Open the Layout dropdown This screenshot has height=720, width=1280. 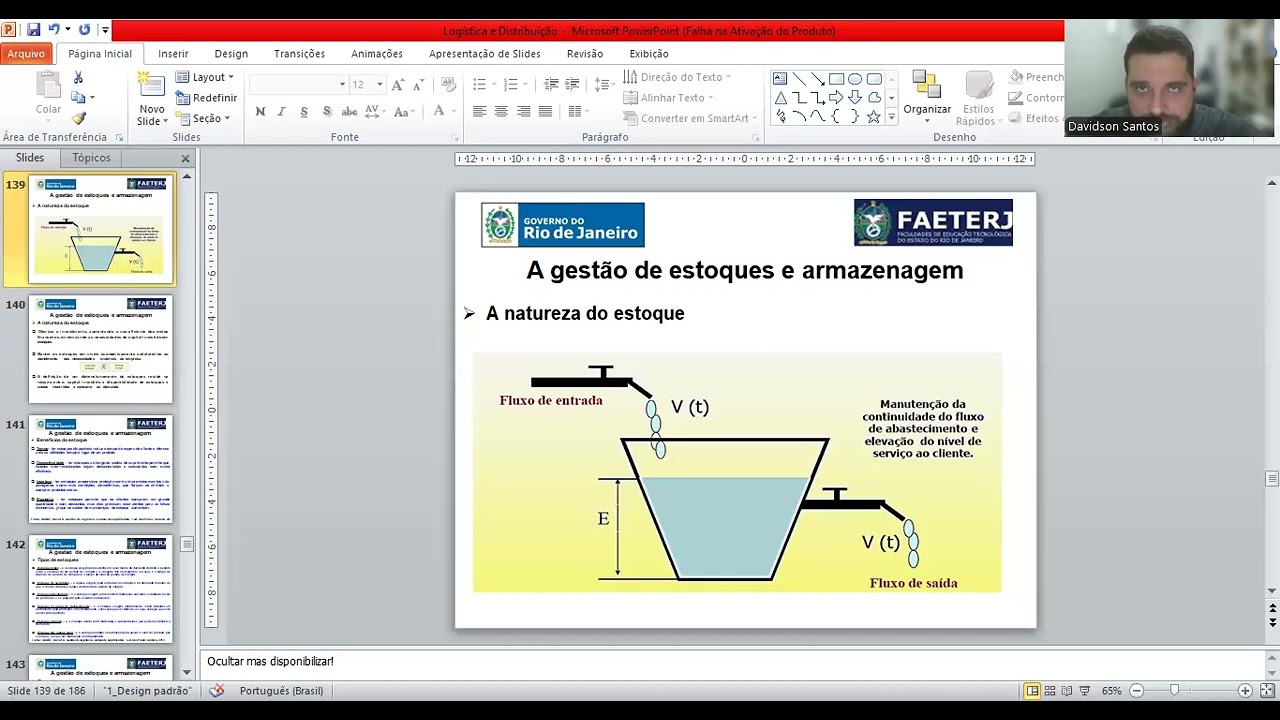(x=205, y=77)
